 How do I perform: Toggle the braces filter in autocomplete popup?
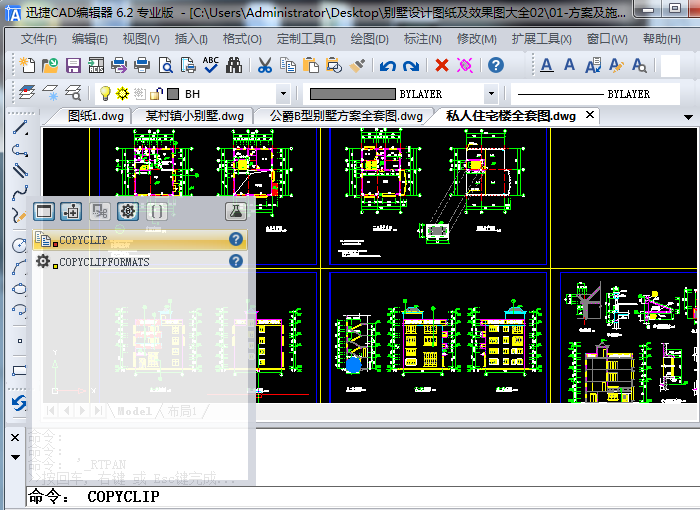coord(157,211)
